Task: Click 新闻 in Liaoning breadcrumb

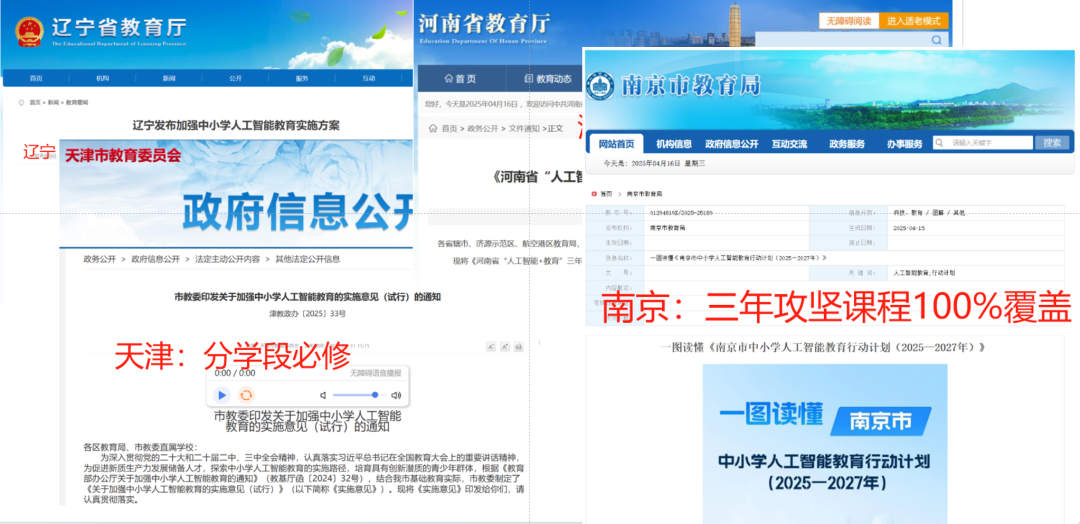Action: [x=54, y=102]
